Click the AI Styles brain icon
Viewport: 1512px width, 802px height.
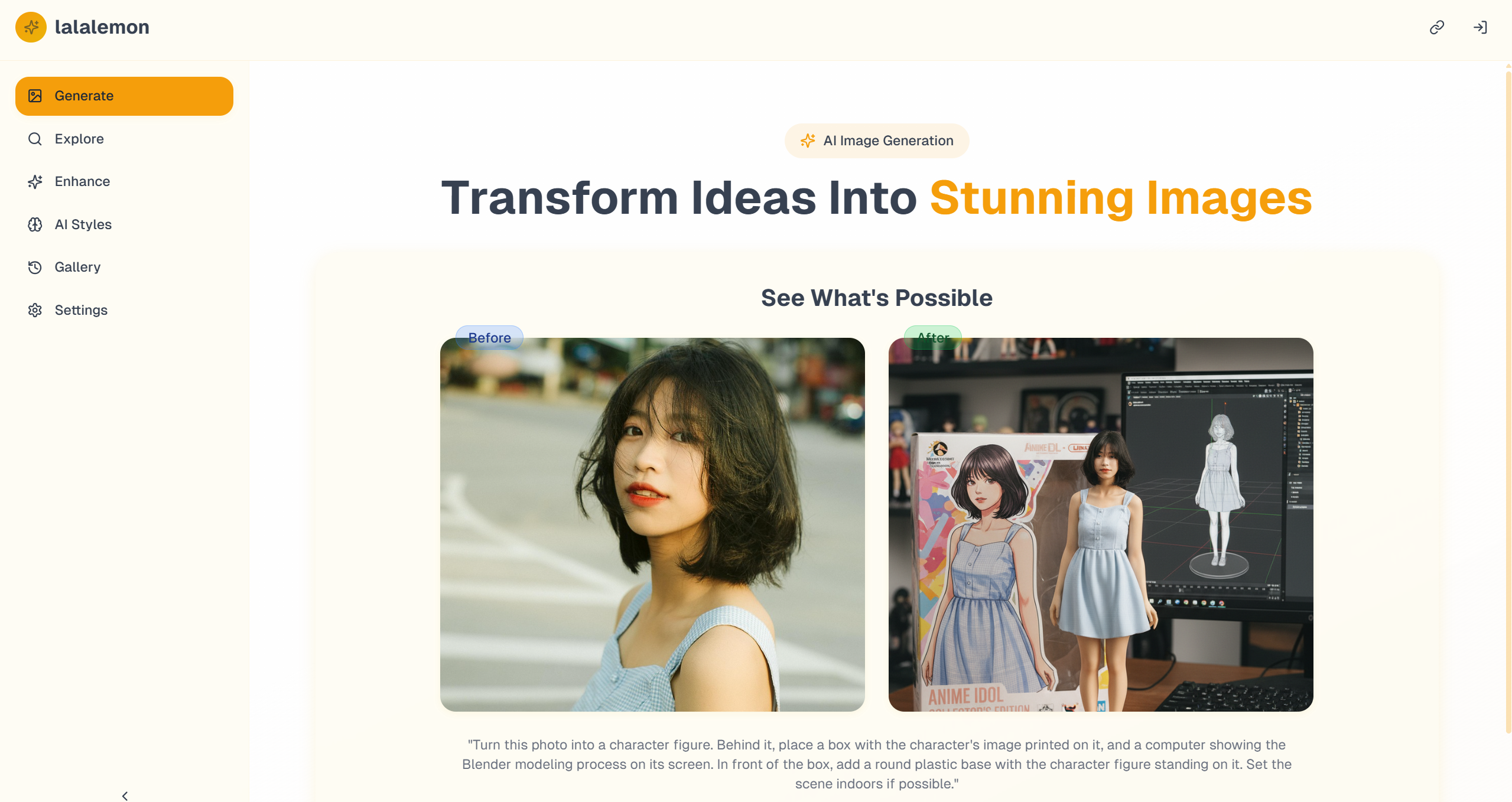[35, 224]
